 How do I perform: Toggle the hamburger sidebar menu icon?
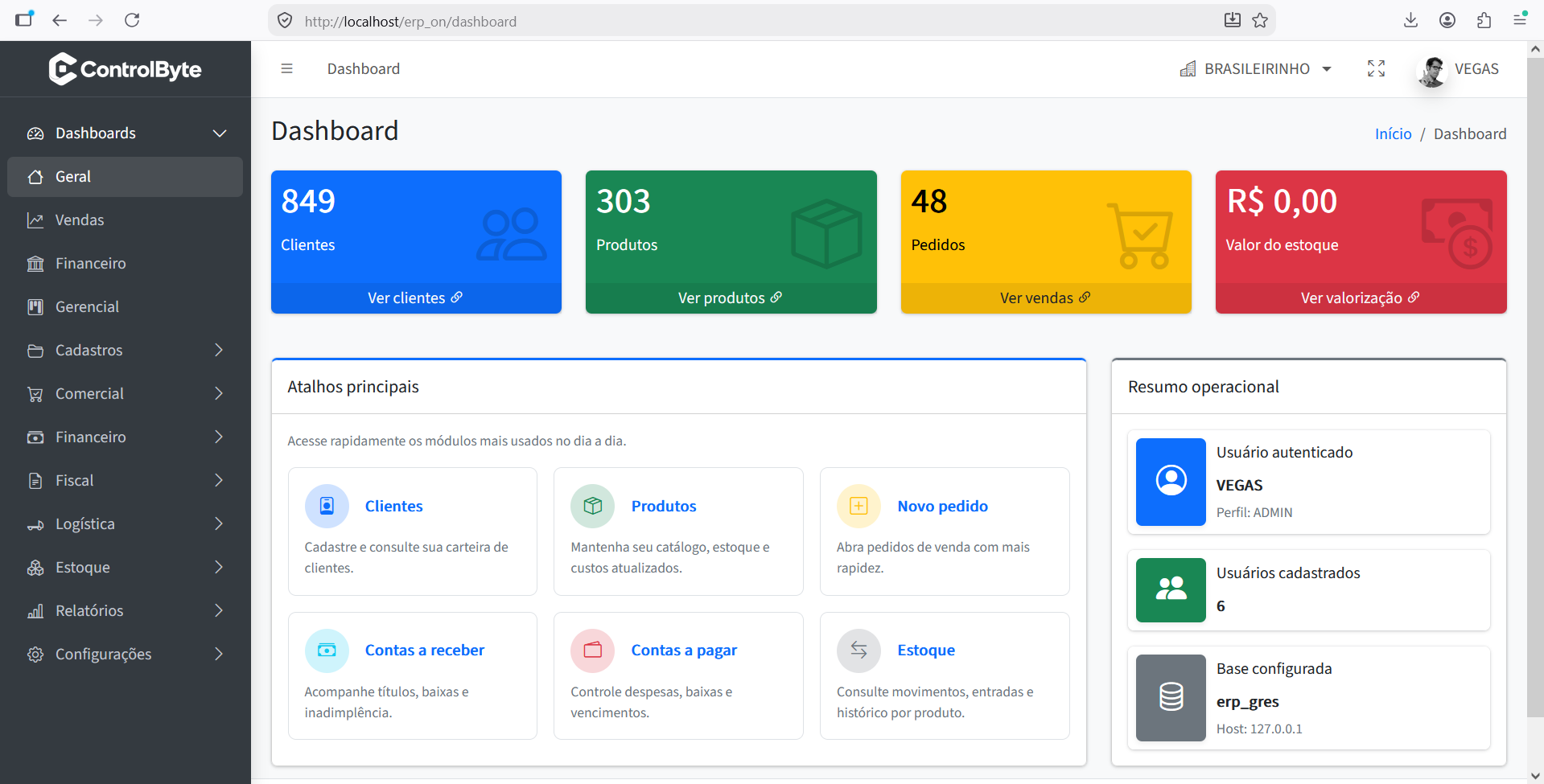click(286, 69)
